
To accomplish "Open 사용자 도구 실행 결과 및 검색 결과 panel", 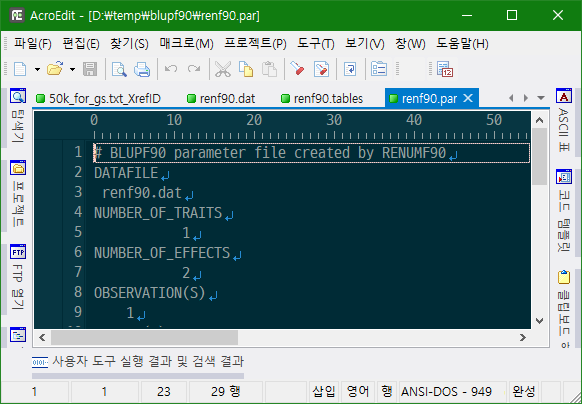I will [138, 362].
